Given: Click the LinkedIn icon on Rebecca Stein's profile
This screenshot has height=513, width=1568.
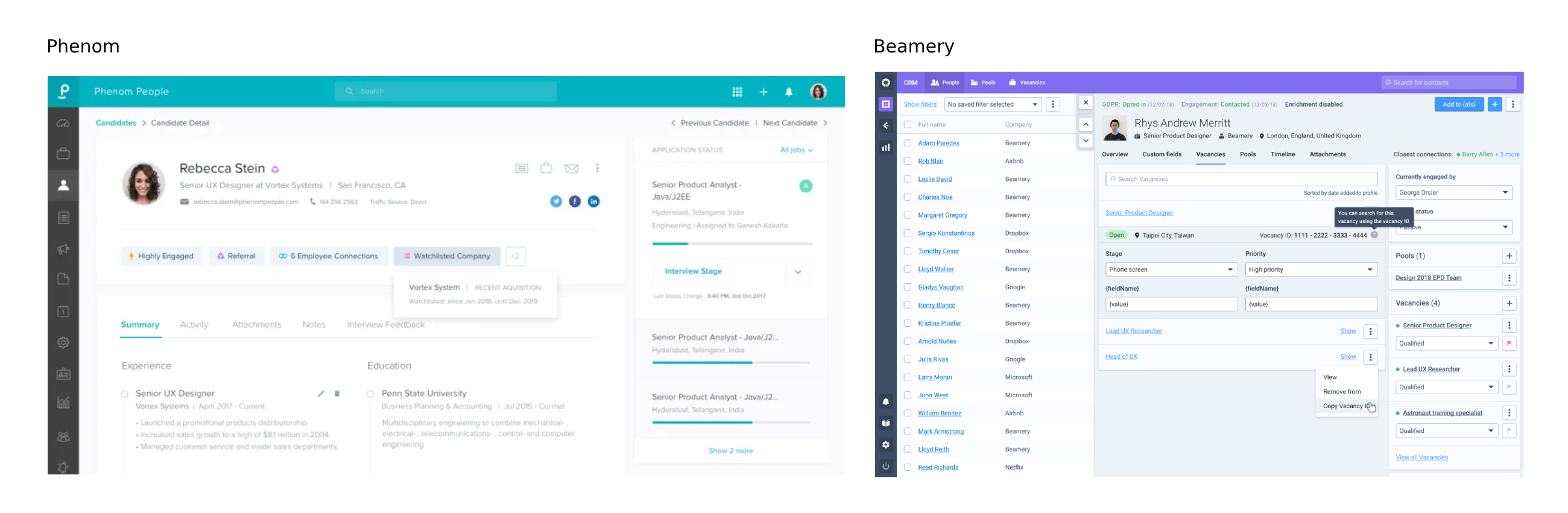Looking at the screenshot, I should (593, 201).
